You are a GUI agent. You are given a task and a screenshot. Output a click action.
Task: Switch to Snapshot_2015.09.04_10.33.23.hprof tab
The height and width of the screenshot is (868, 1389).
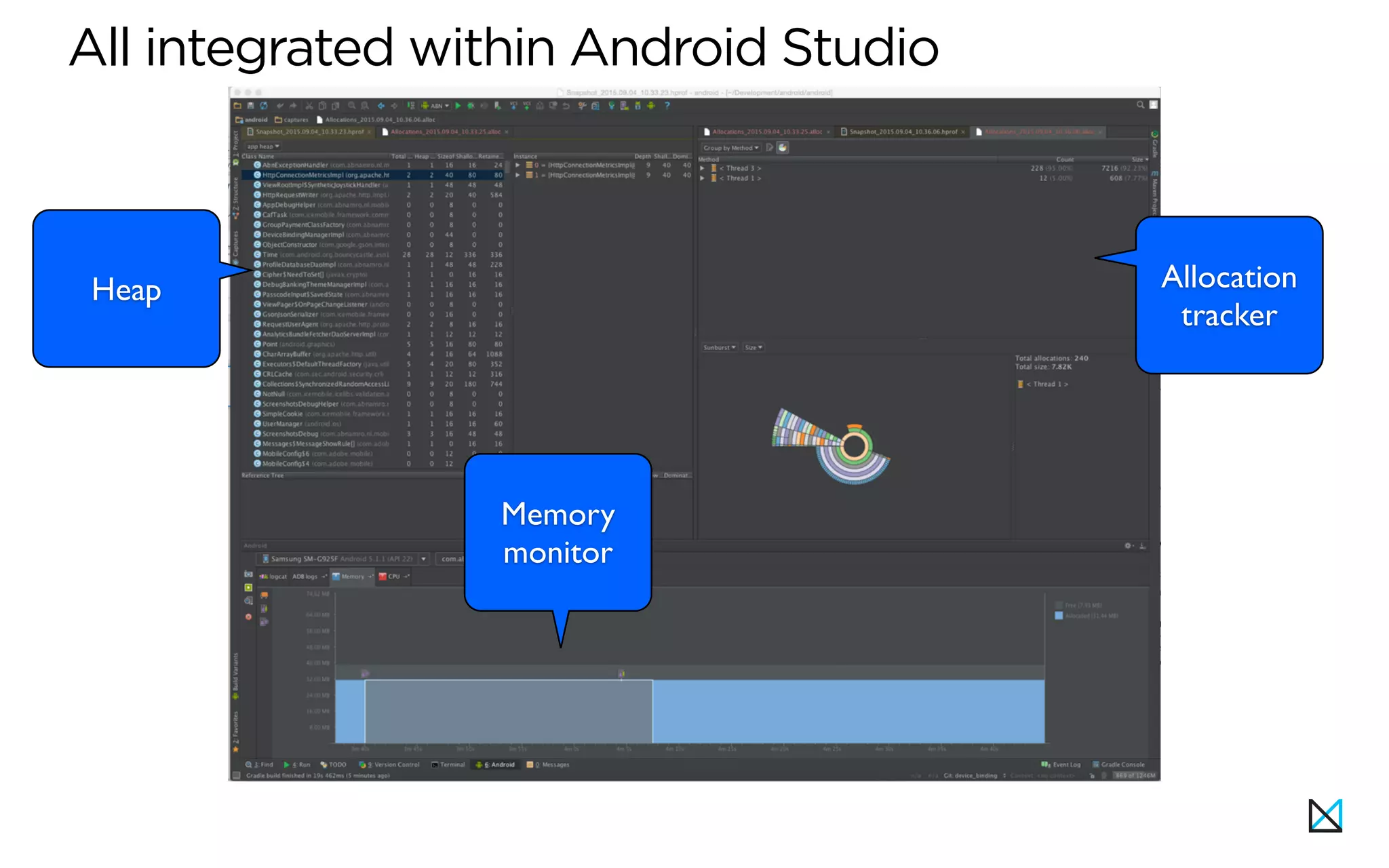(x=309, y=132)
